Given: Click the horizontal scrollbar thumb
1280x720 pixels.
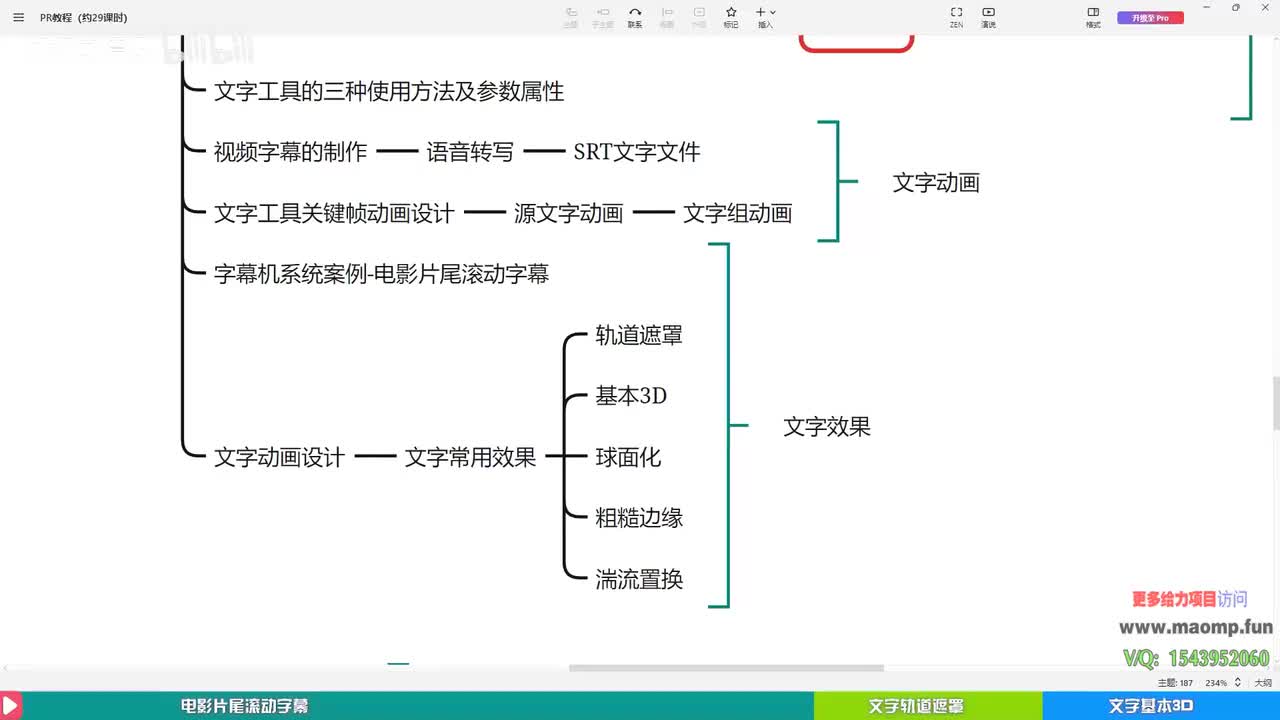Looking at the screenshot, I should tap(726, 668).
